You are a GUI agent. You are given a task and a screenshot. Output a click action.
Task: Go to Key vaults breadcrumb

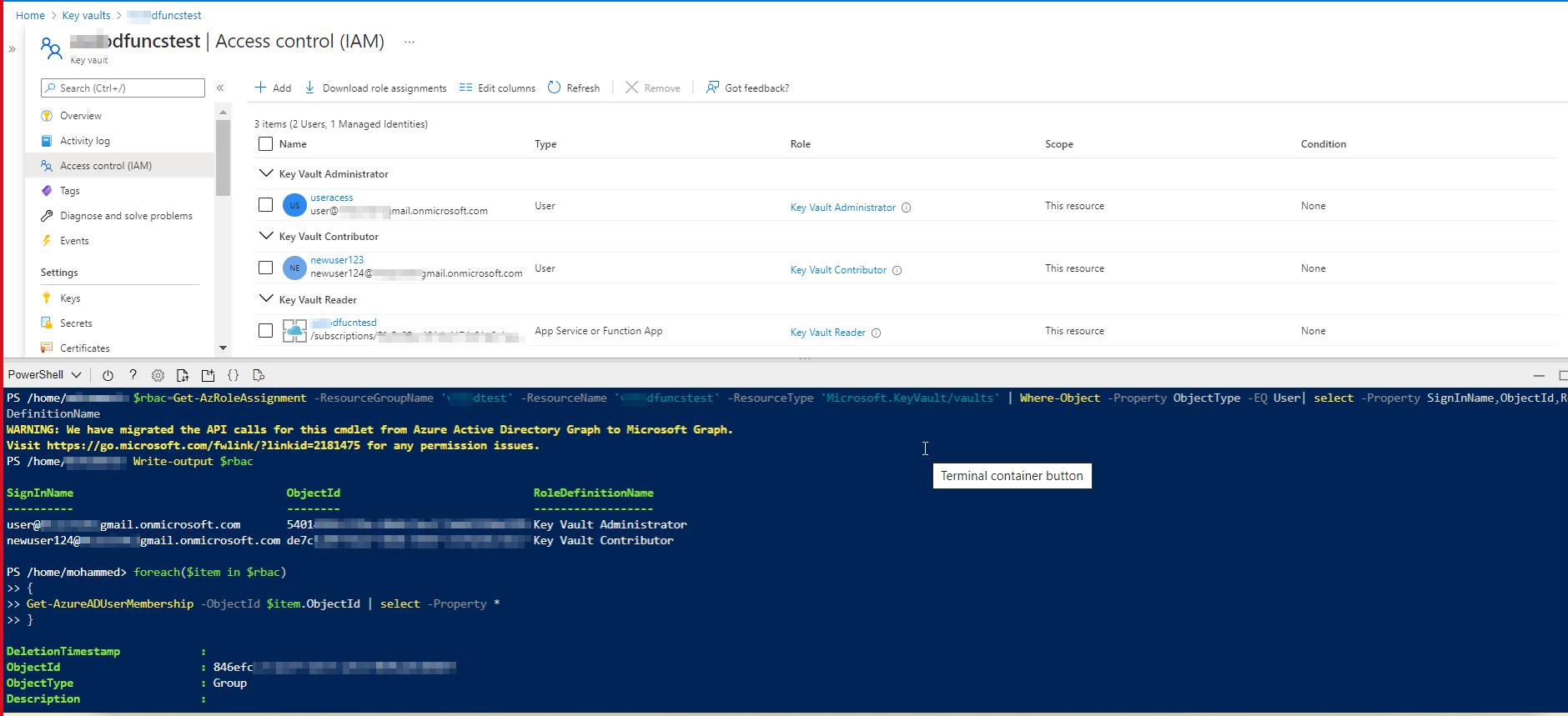[x=86, y=15]
